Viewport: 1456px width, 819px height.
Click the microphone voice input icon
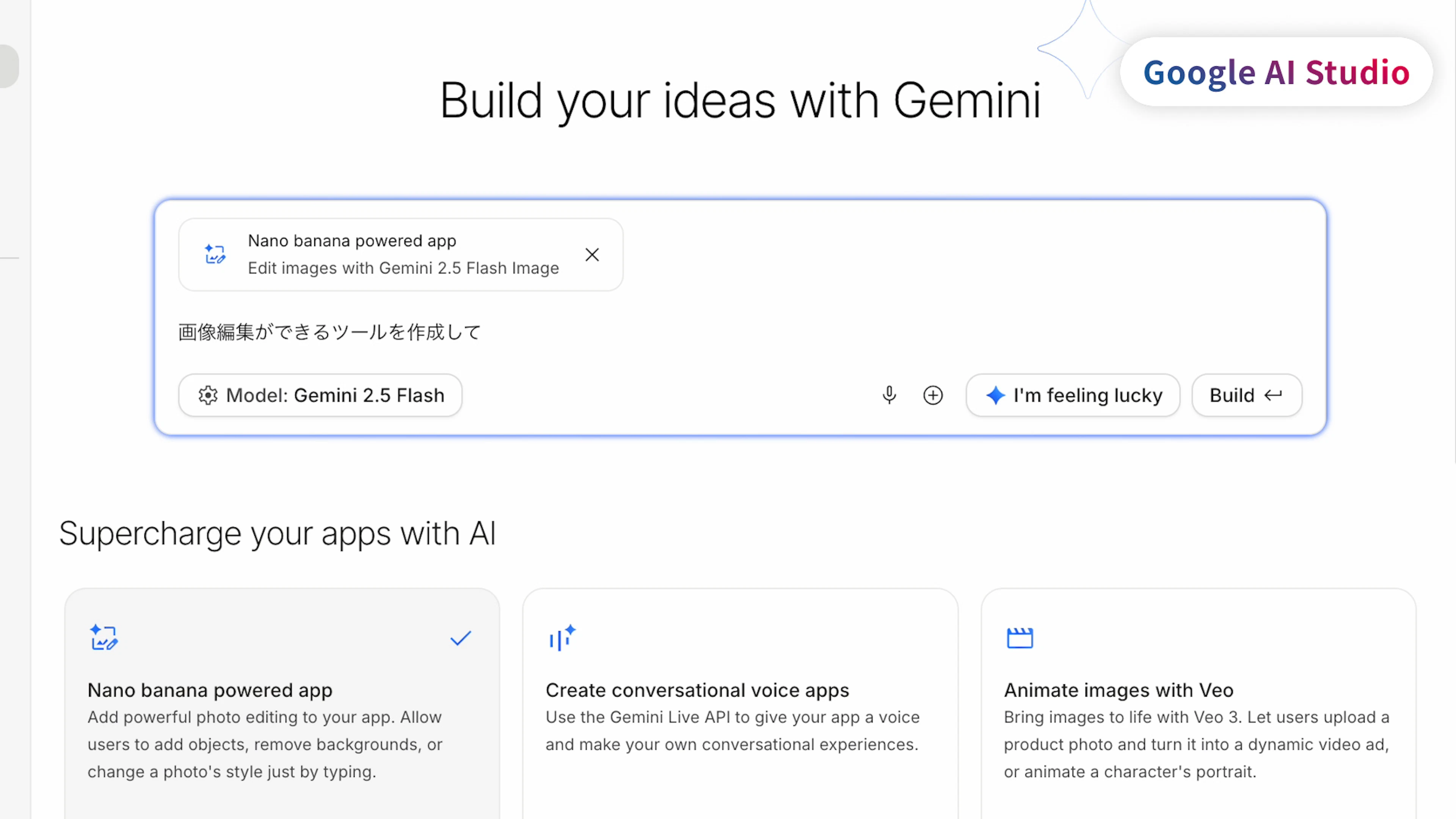click(x=889, y=395)
